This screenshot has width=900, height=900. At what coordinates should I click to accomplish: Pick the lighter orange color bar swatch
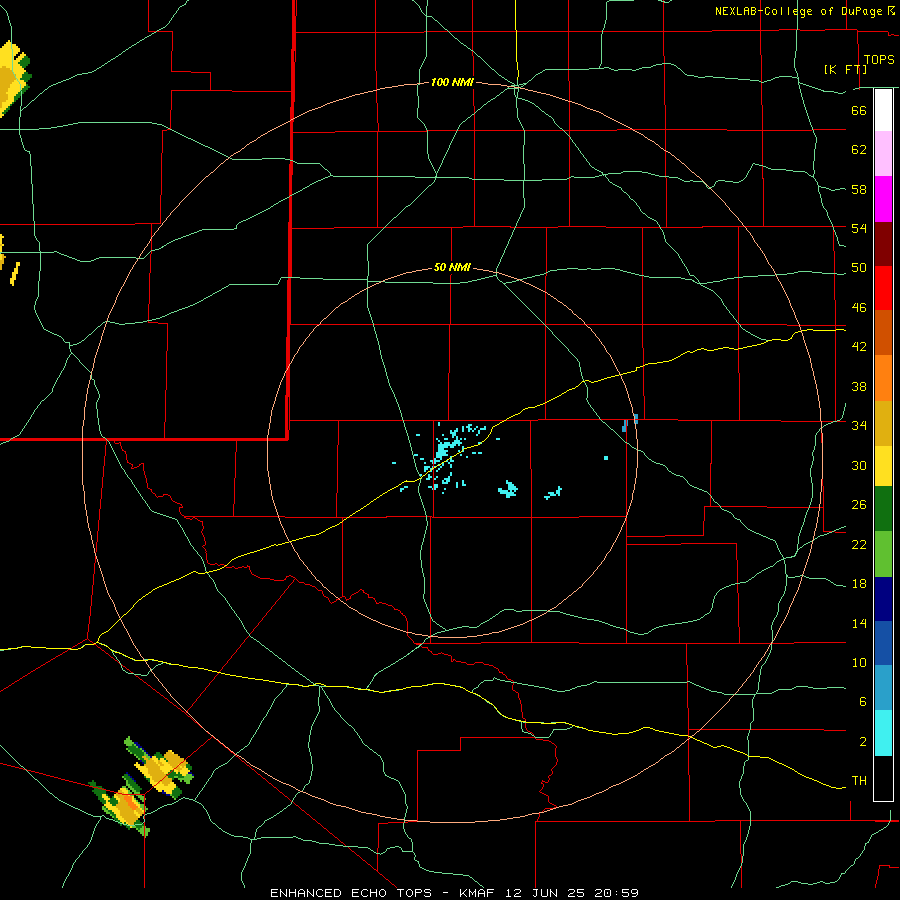coord(883,378)
